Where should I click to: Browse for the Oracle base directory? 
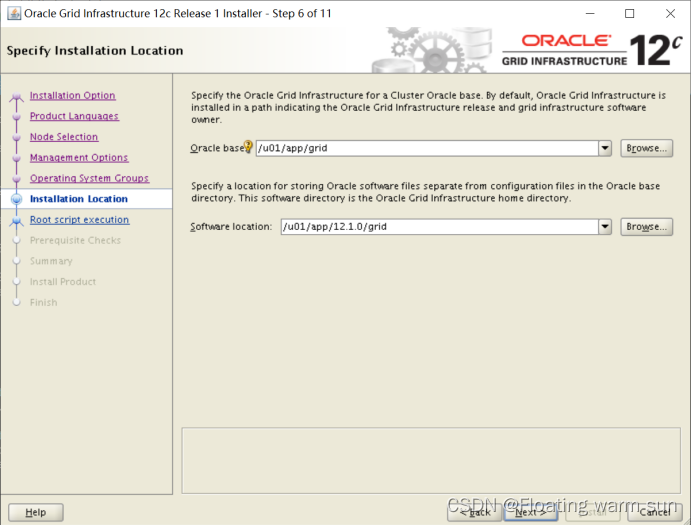point(647,148)
